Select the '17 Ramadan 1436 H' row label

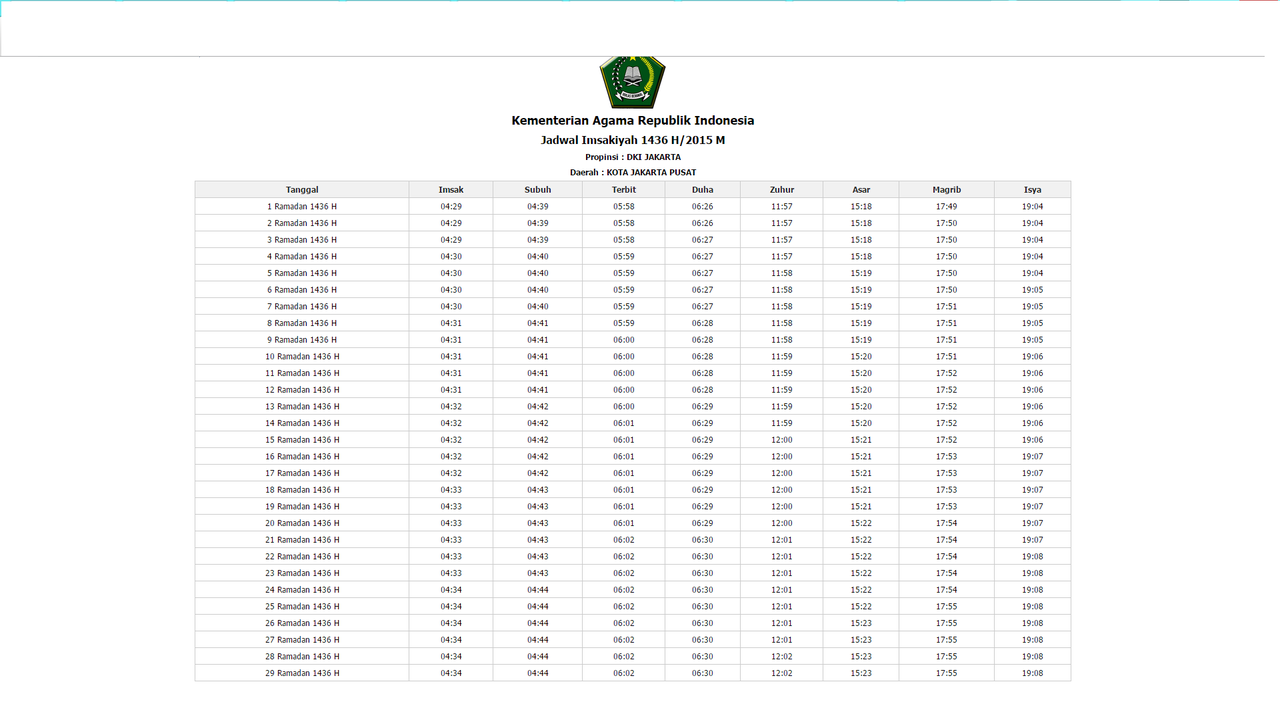(x=302, y=473)
